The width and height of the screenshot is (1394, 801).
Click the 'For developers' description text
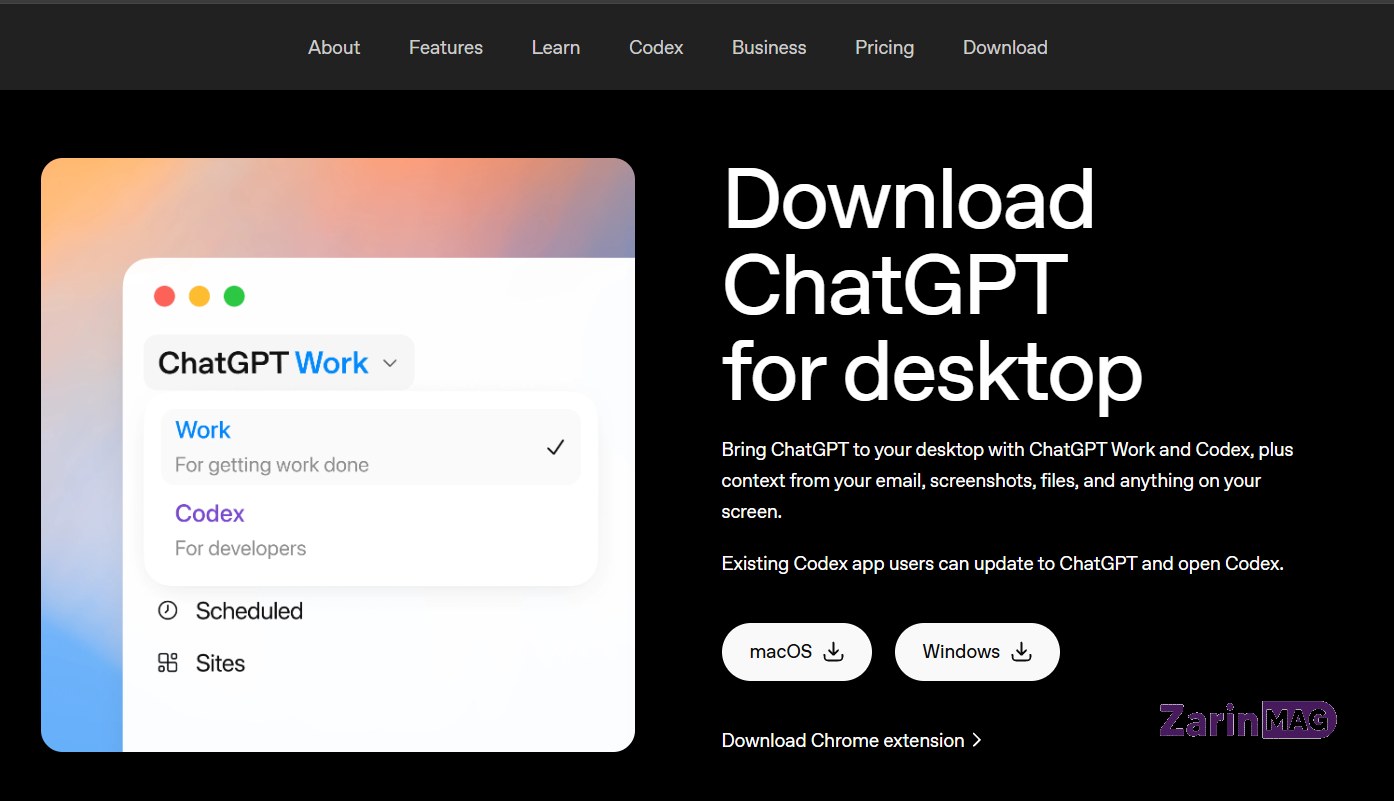(241, 548)
